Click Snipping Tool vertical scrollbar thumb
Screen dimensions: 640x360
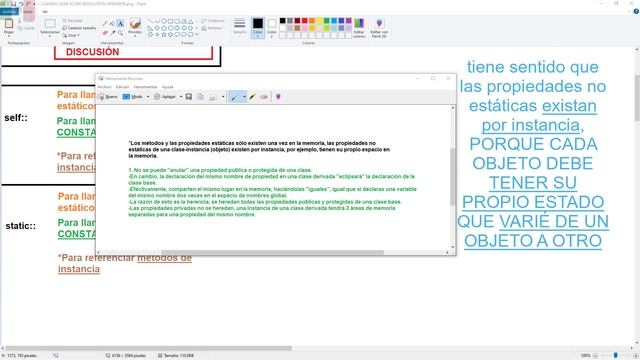(x=452, y=176)
